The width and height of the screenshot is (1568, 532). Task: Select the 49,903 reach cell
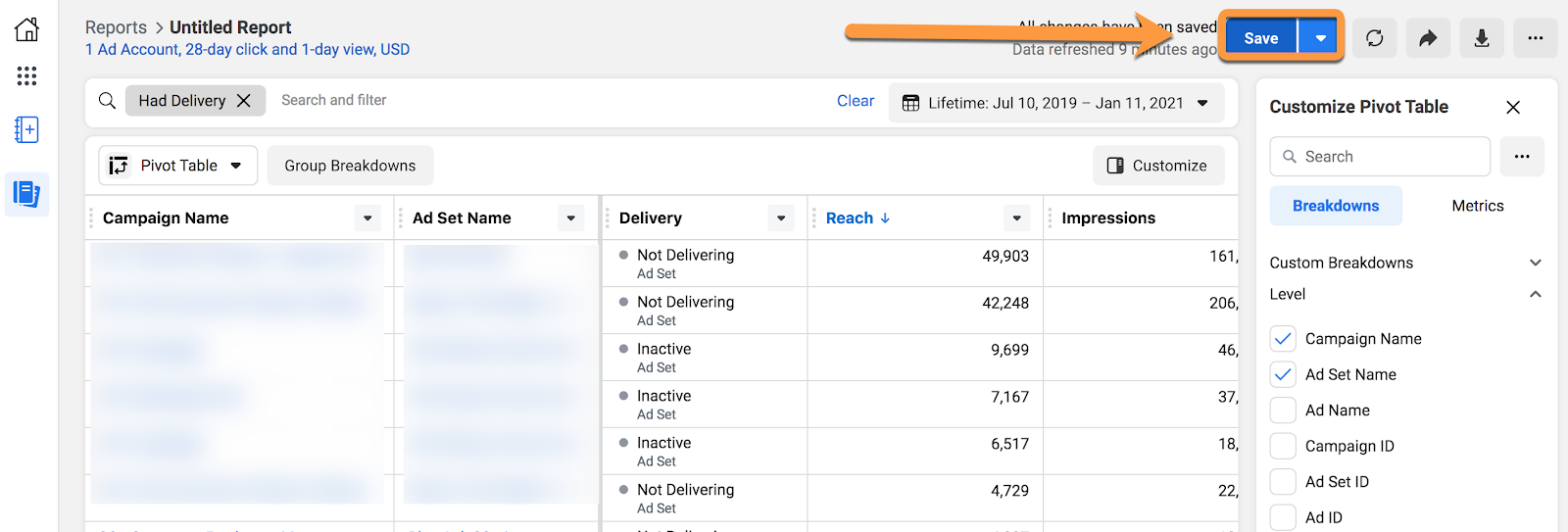(925, 264)
